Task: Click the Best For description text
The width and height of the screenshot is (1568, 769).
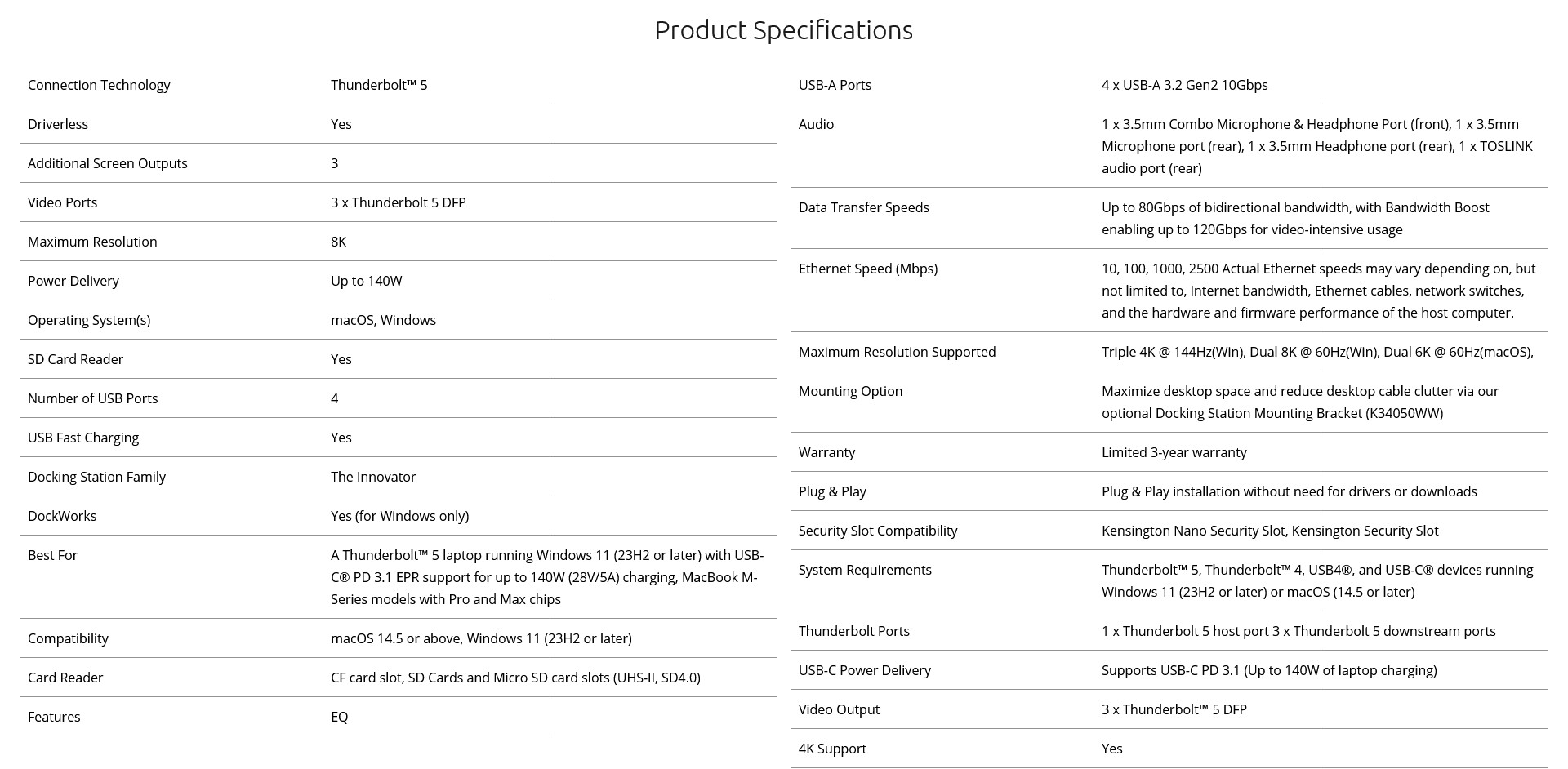Action: pos(546,577)
